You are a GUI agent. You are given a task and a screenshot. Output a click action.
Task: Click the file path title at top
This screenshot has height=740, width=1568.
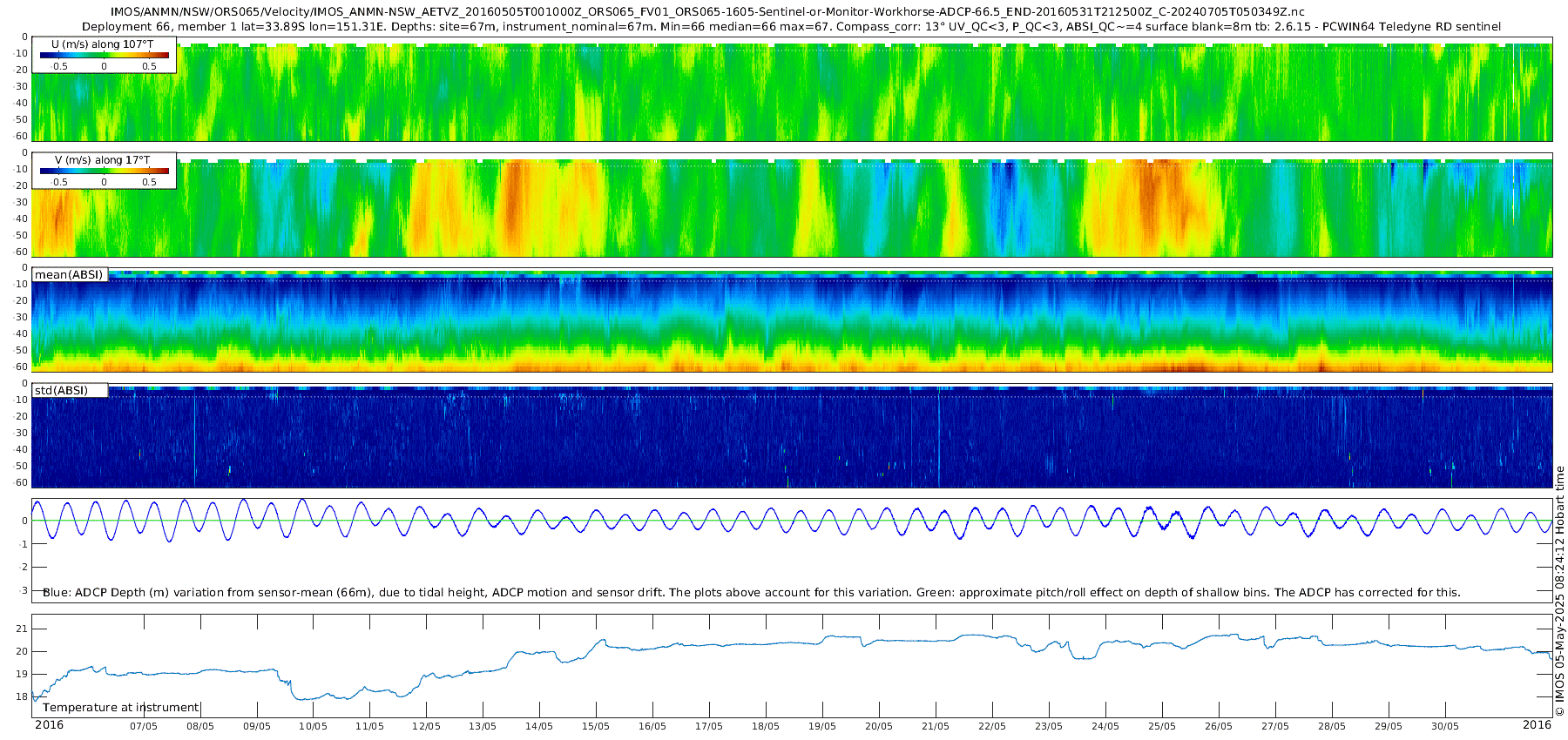click(707, 12)
